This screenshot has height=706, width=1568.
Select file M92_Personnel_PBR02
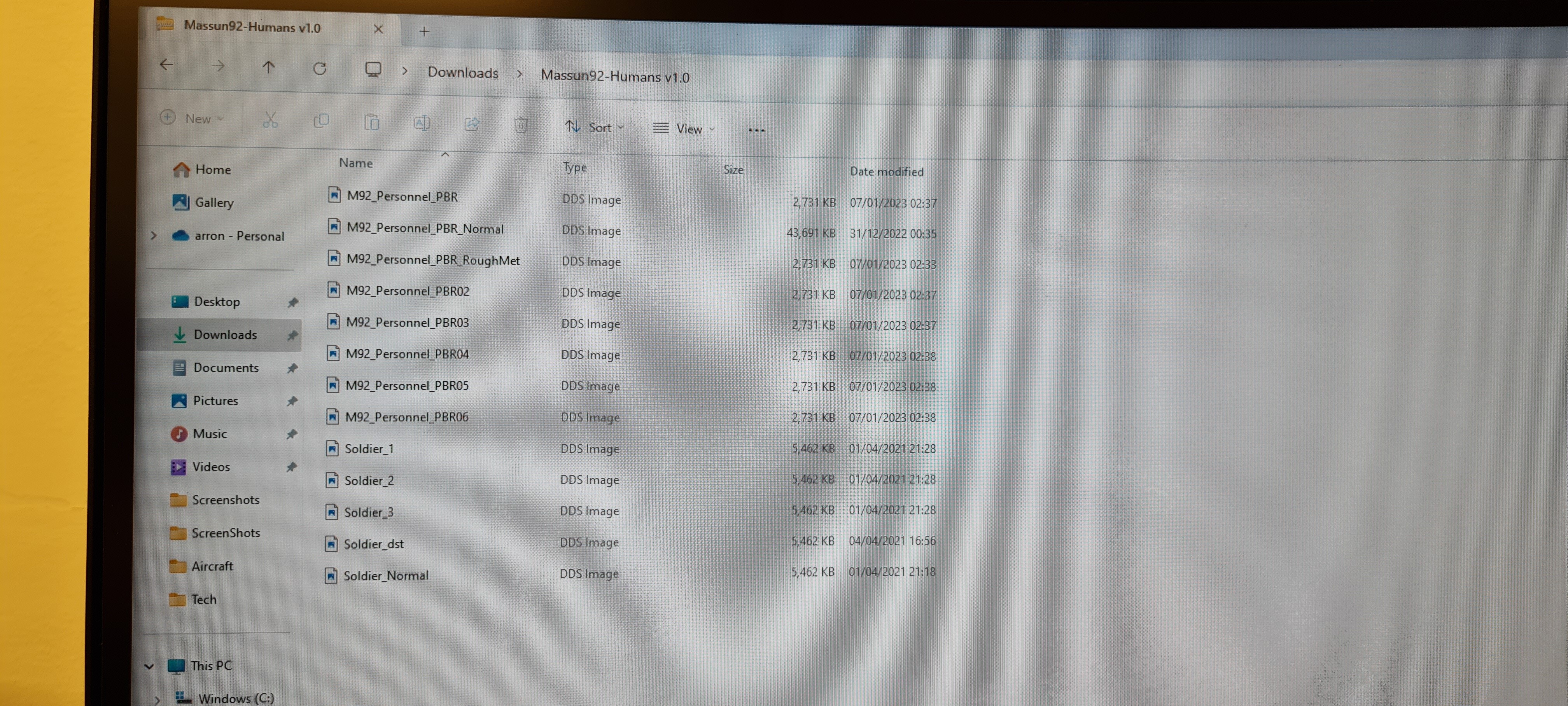click(398, 291)
